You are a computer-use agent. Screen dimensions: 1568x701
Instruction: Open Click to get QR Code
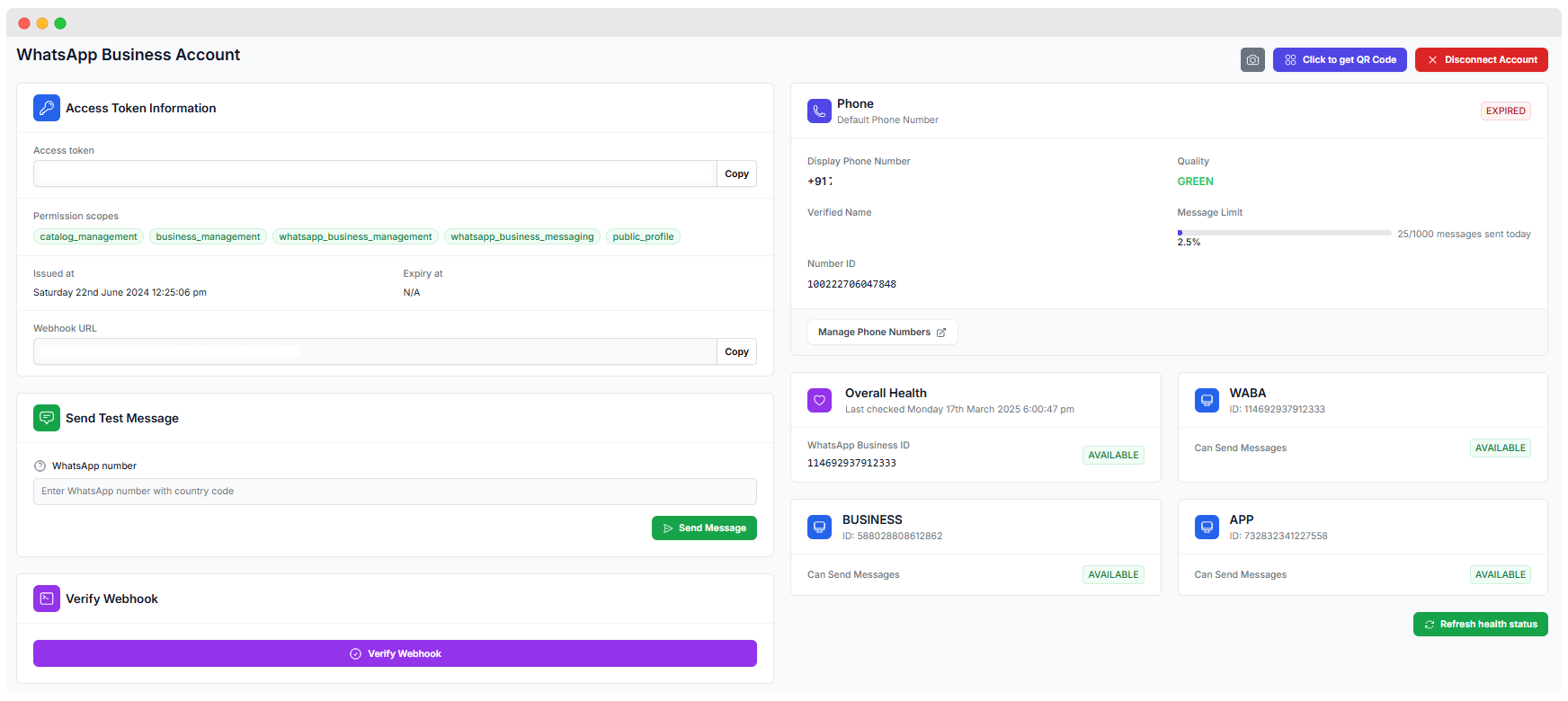click(x=1340, y=60)
